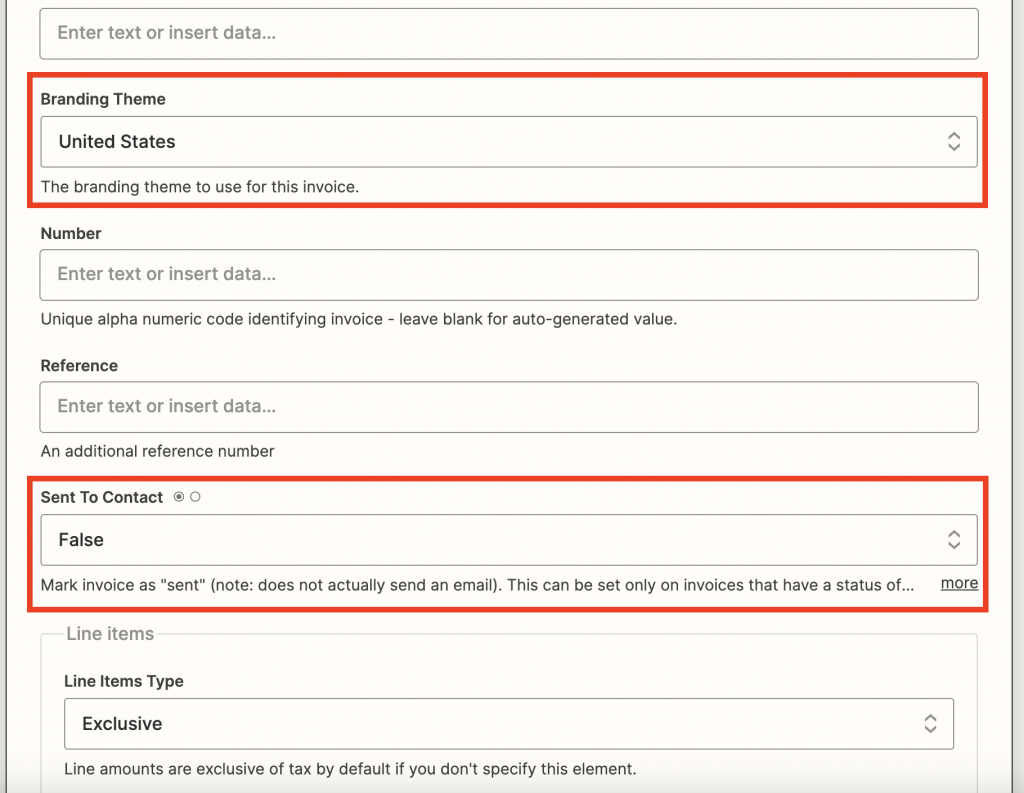Click the 'Branding Theme' label

103,99
